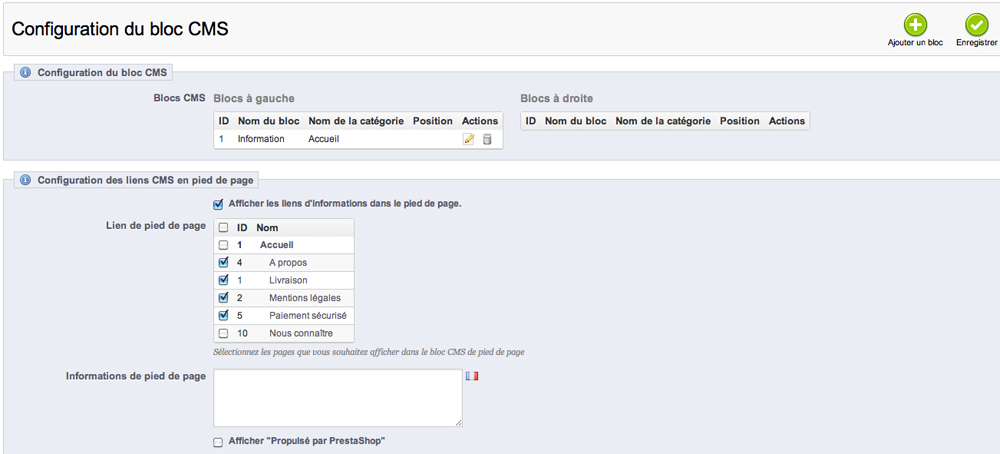Click Nom du bloc header in left table
The height and width of the screenshot is (454, 1000).
(268, 121)
